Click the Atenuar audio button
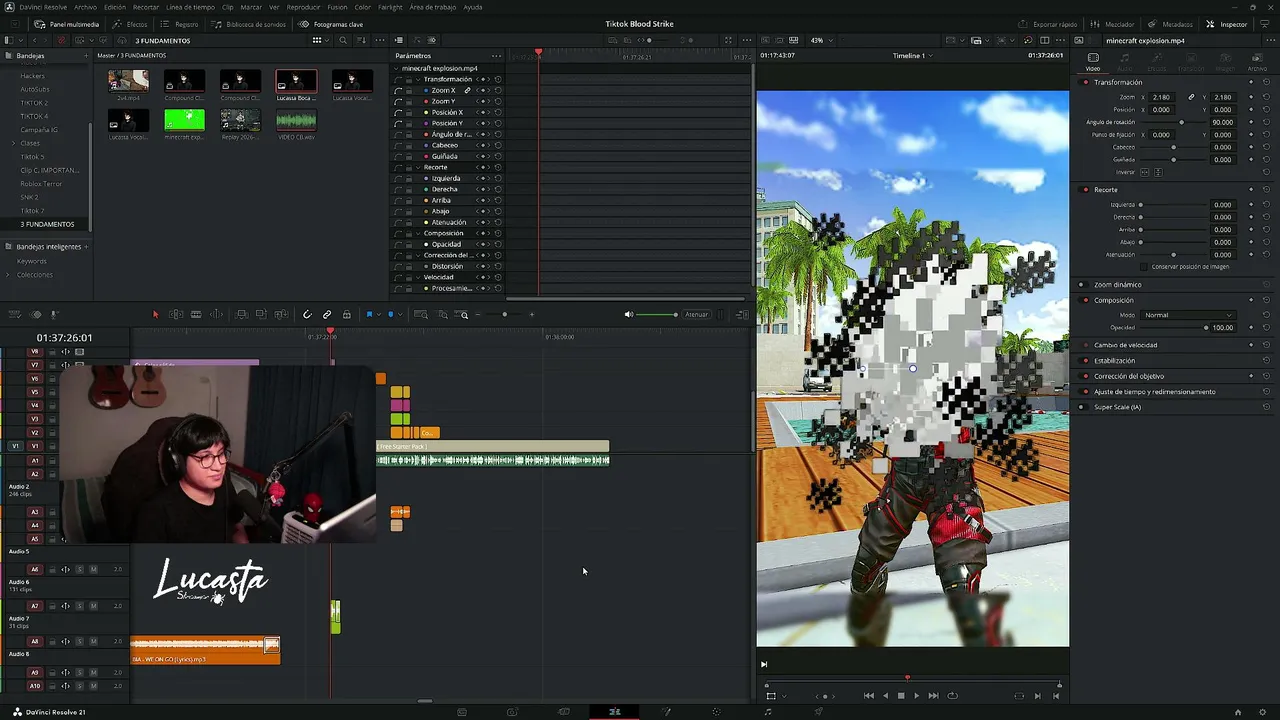 coord(697,314)
